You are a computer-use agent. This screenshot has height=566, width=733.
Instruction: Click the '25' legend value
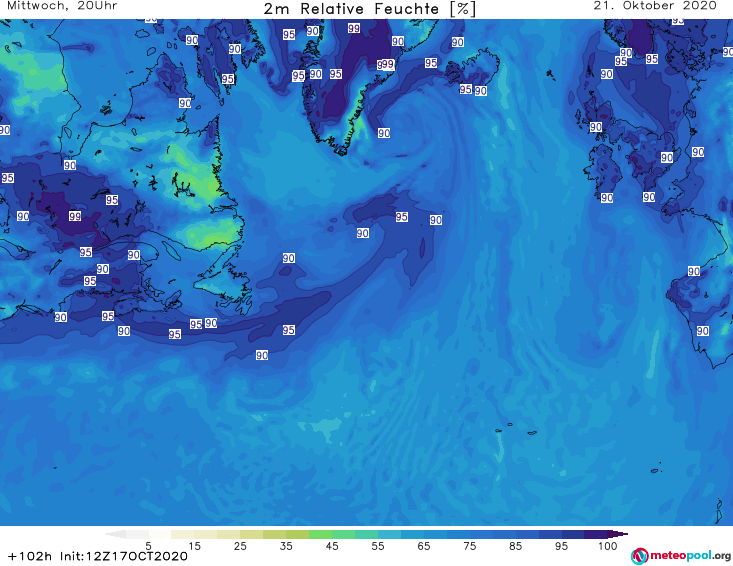click(240, 546)
